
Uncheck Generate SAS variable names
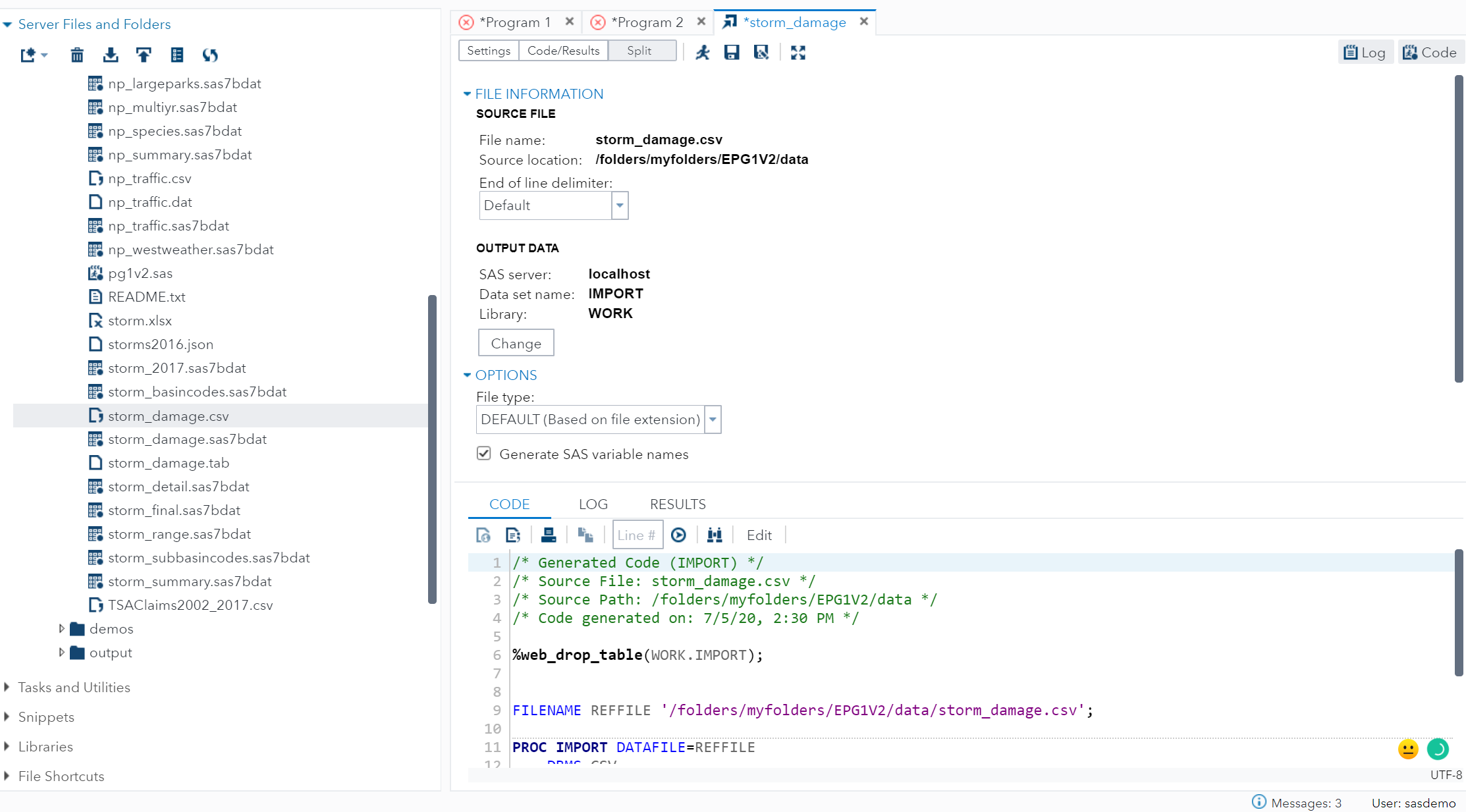pos(484,454)
